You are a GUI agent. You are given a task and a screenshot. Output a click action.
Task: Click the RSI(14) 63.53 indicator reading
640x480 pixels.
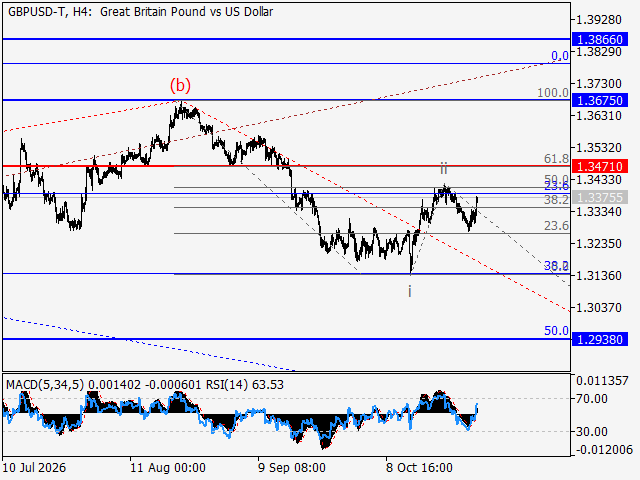244,384
